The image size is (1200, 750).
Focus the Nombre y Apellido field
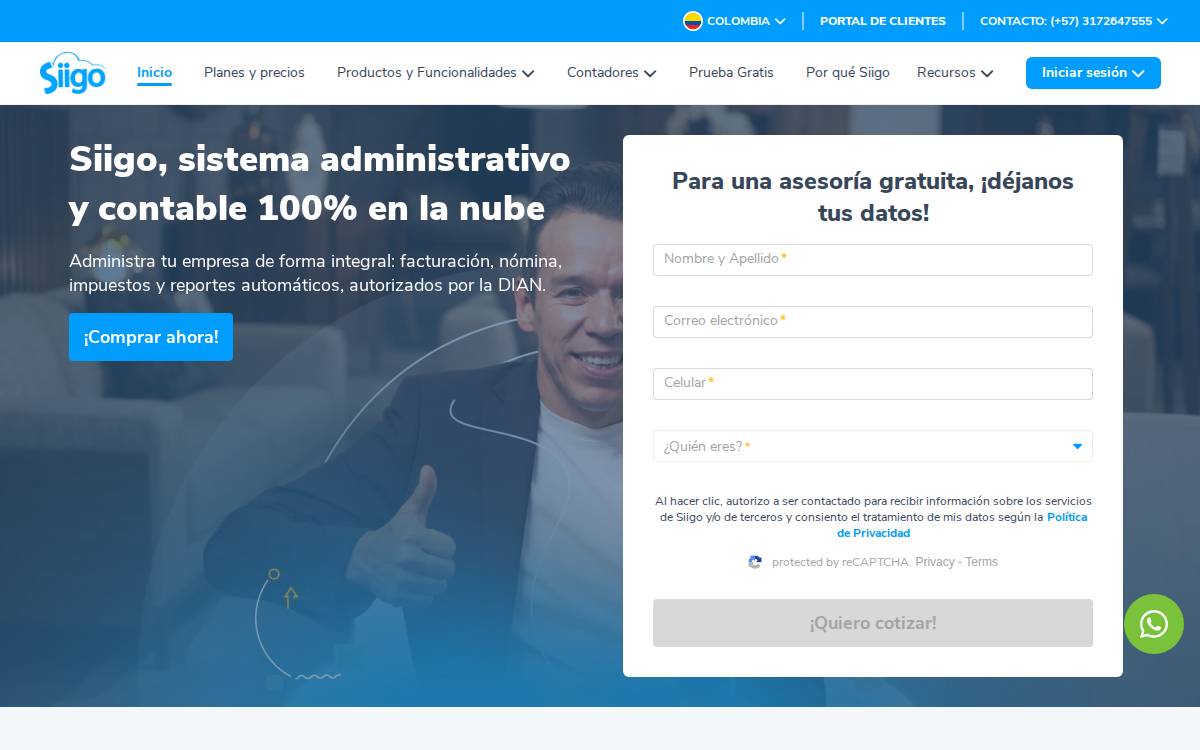[x=873, y=260]
